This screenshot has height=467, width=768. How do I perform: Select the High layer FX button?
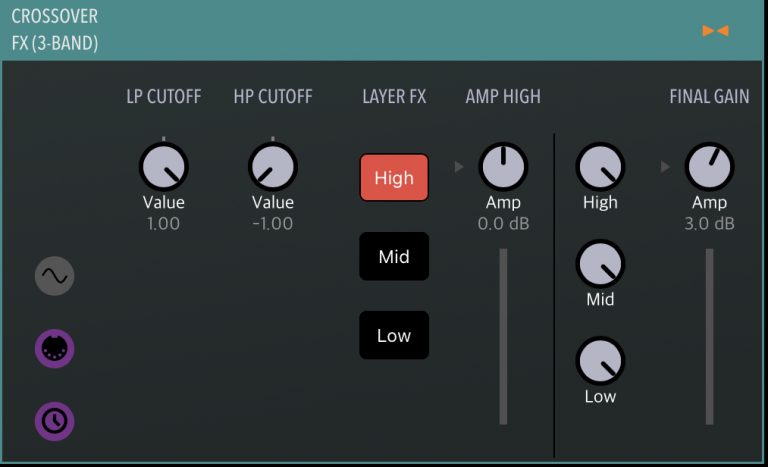pos(394,177)
